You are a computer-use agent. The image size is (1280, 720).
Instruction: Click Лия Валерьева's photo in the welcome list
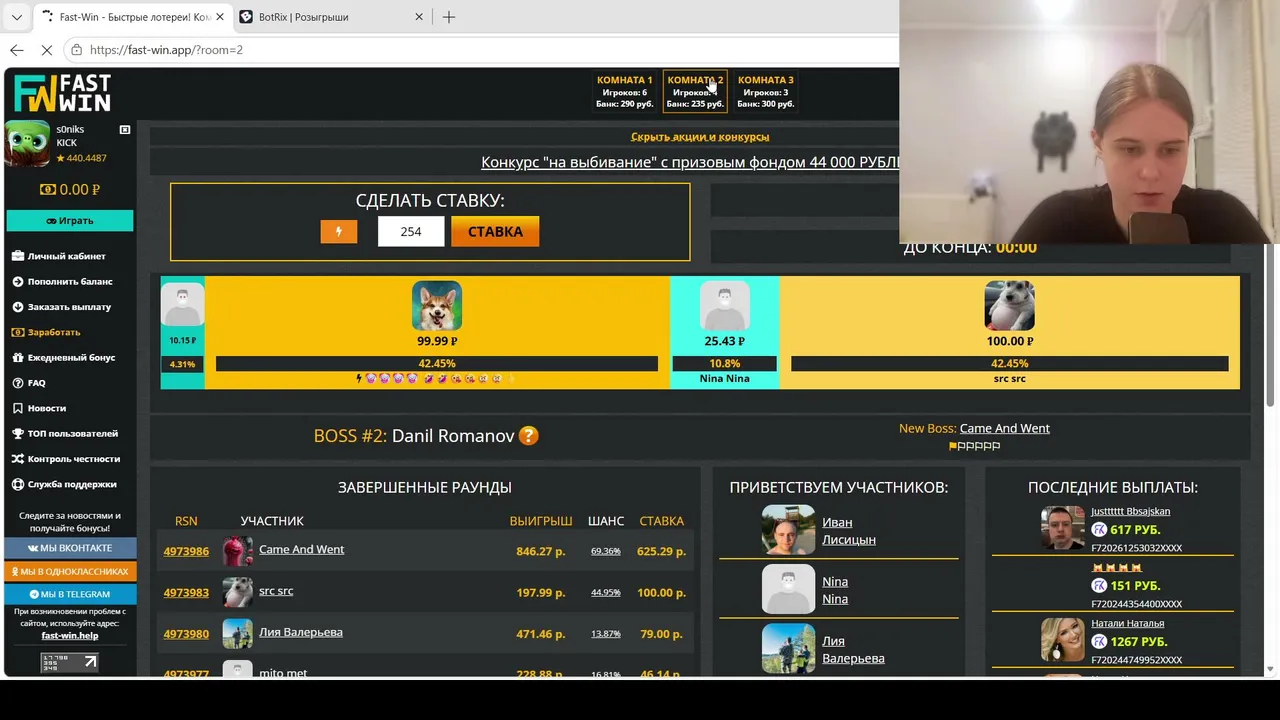click(788, 648)
